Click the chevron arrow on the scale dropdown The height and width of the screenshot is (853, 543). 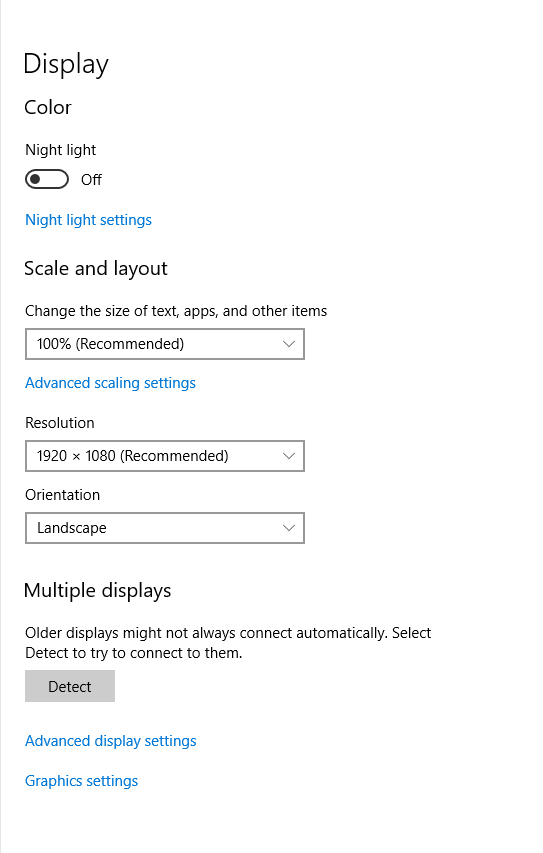click(289, 344)
